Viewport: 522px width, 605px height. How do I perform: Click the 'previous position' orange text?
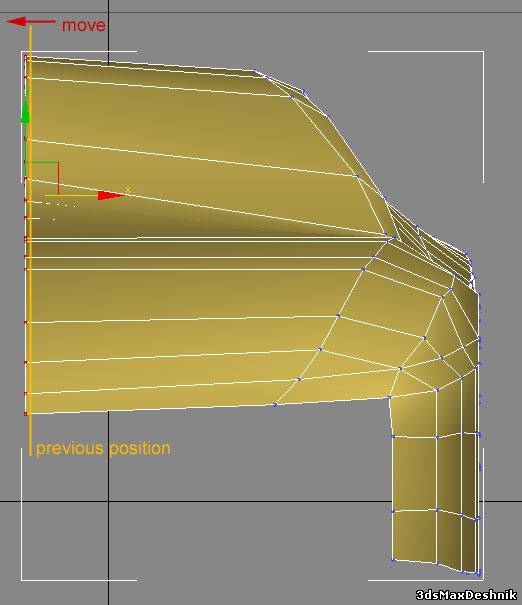coord(103,448)
